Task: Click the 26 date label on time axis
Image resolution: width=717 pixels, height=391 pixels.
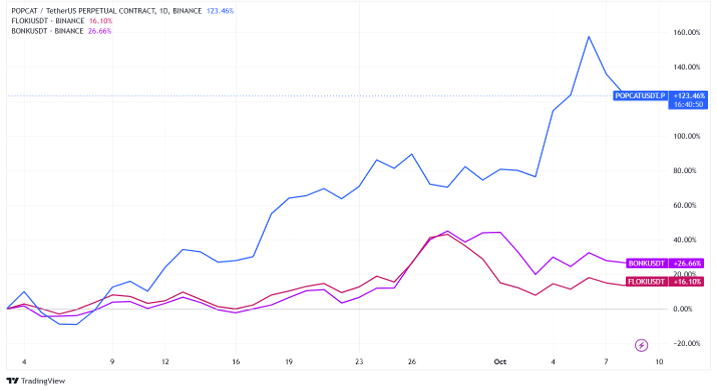Action: pyautogui.click(x=412, y=362)
